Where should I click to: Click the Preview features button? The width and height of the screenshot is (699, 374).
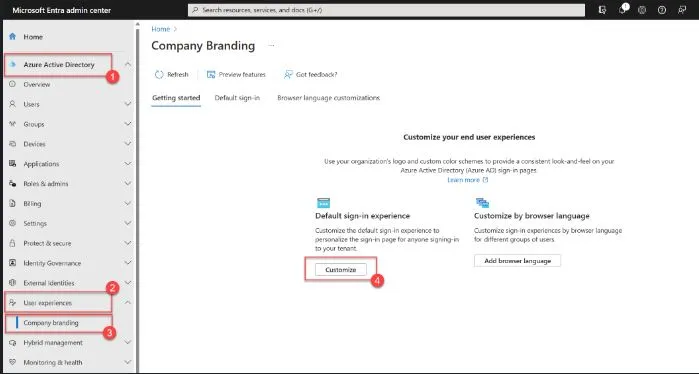point(236,74)
